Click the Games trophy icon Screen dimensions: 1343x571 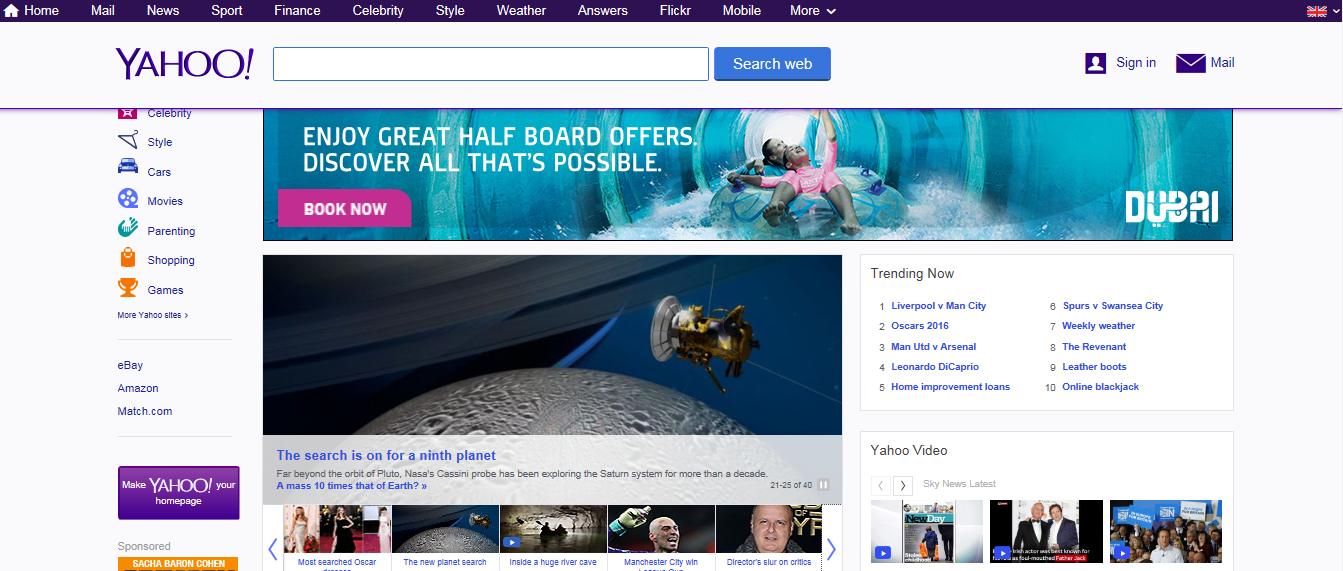click(128, 288)
